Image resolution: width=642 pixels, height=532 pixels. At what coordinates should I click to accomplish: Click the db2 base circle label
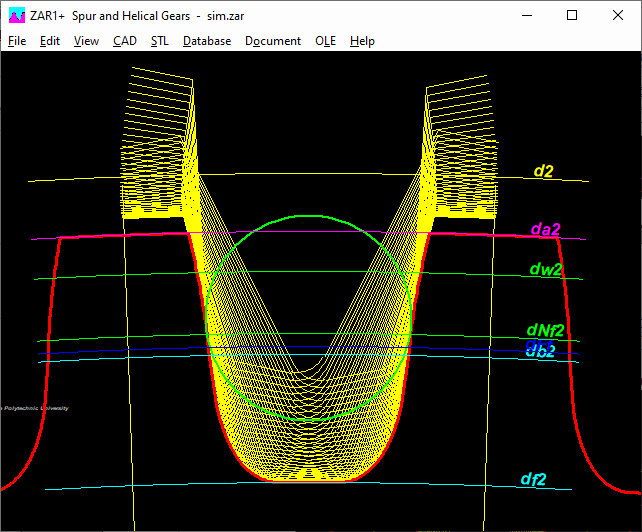[x=541, y=352]
